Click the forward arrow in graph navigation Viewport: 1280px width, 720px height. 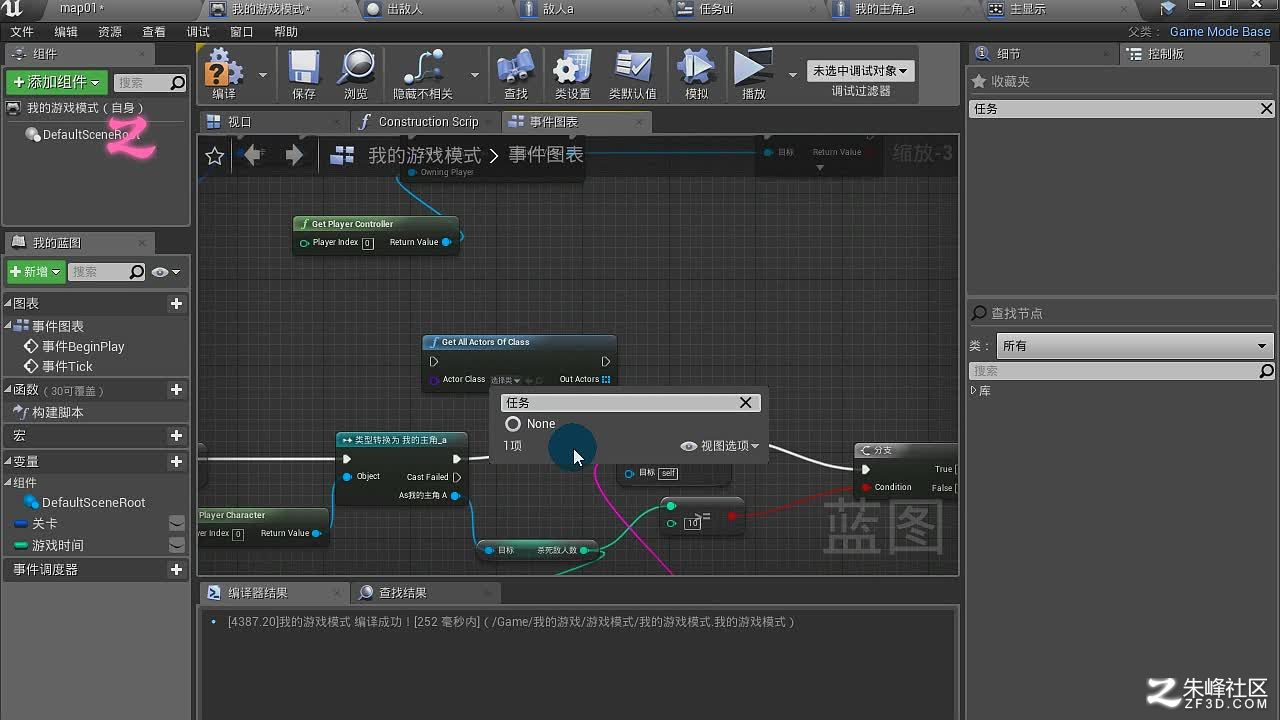pos(294,155)
